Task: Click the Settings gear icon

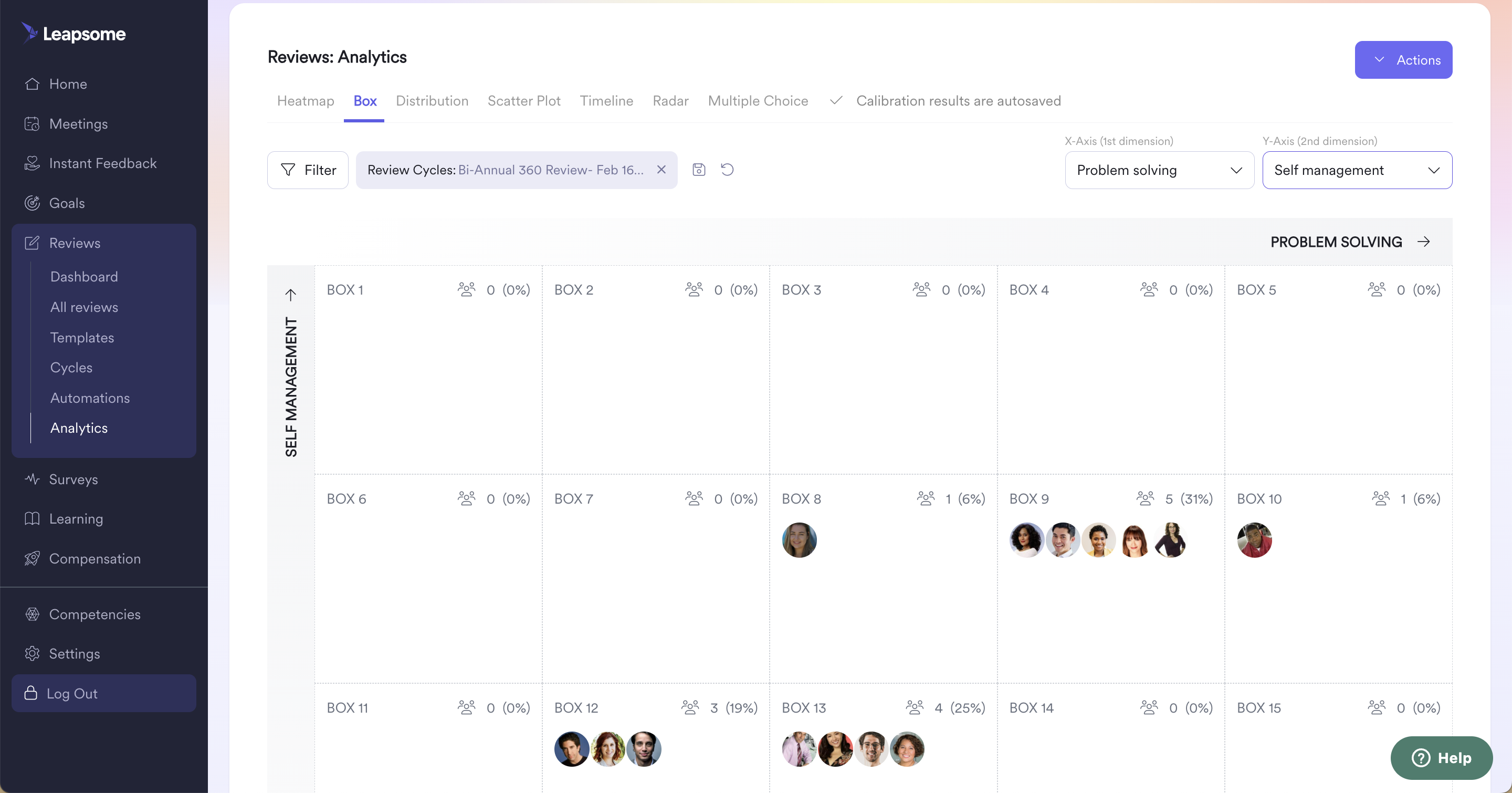Action: [x=32, y=653]
